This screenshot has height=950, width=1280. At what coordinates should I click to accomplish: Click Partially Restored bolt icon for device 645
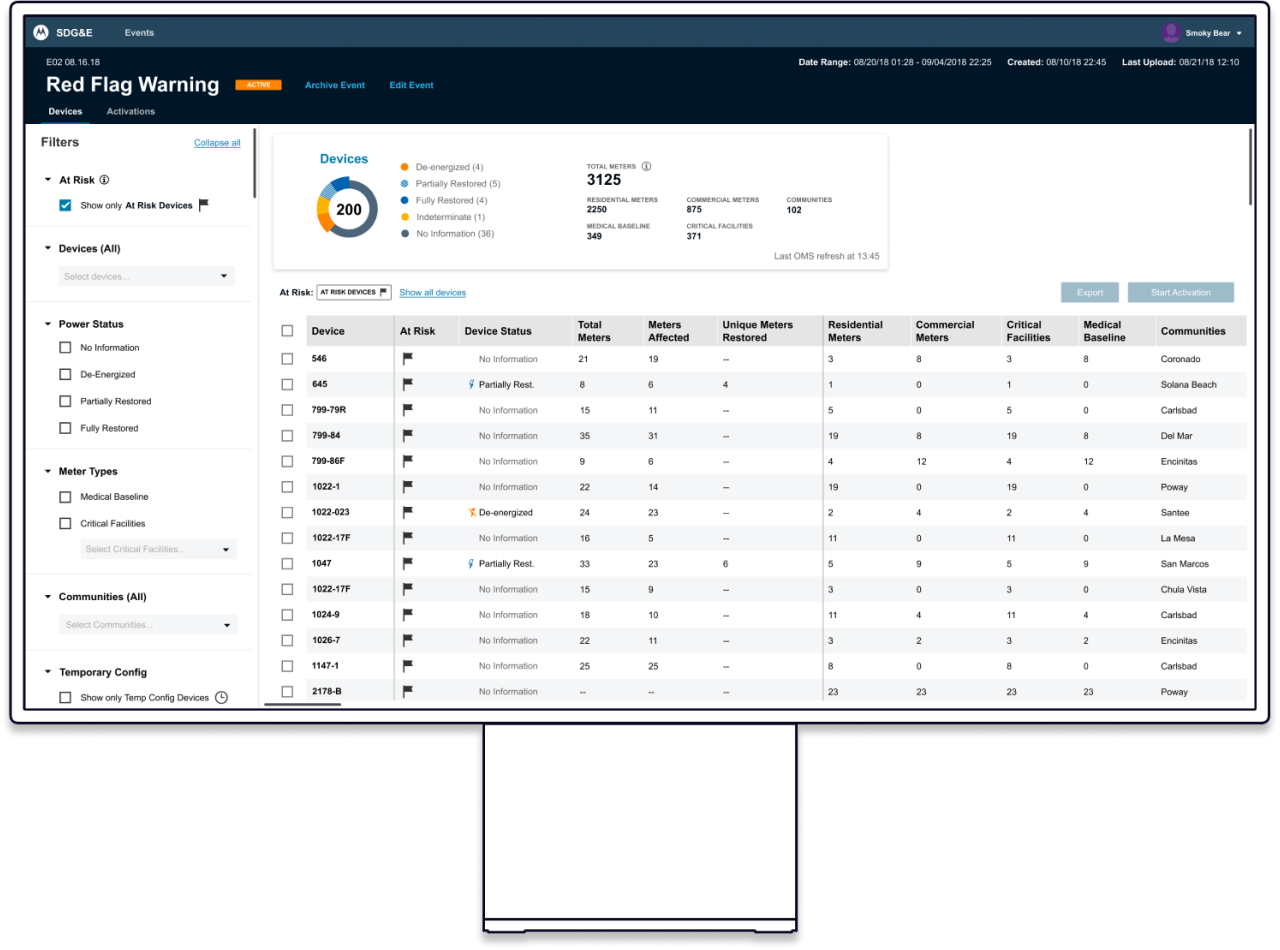[472, 384]
